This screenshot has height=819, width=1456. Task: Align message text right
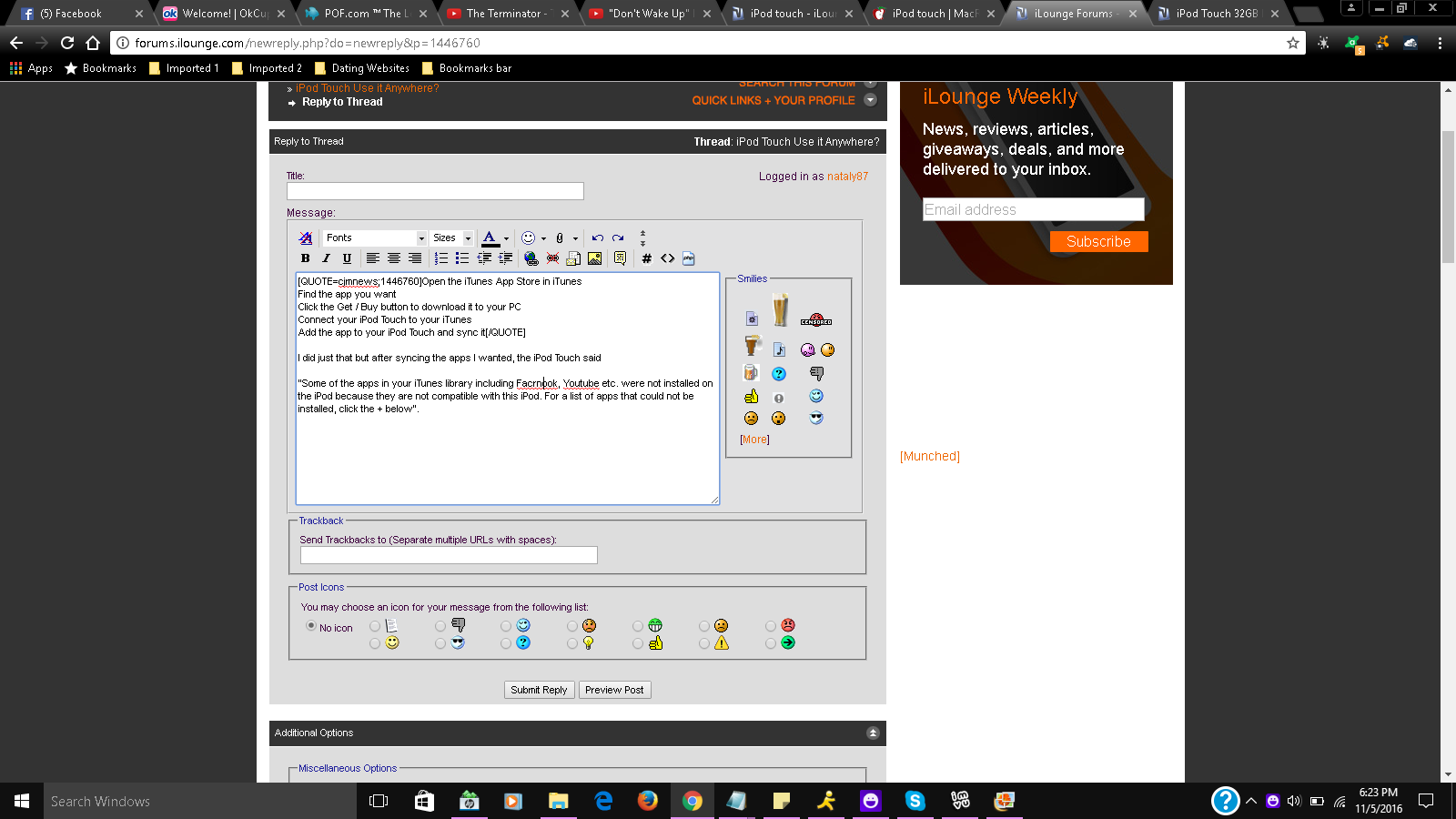pos(415,258)
